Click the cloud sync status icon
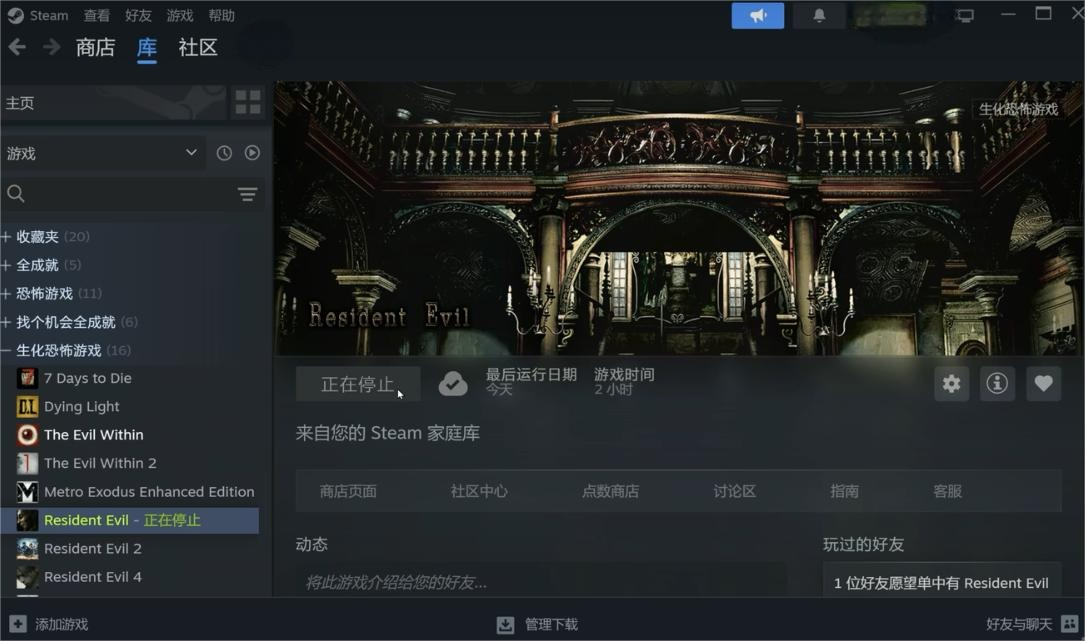Image resolution: width=1085 pixels, height=641 pixels. pyautogui.click(x=453, y=384)
